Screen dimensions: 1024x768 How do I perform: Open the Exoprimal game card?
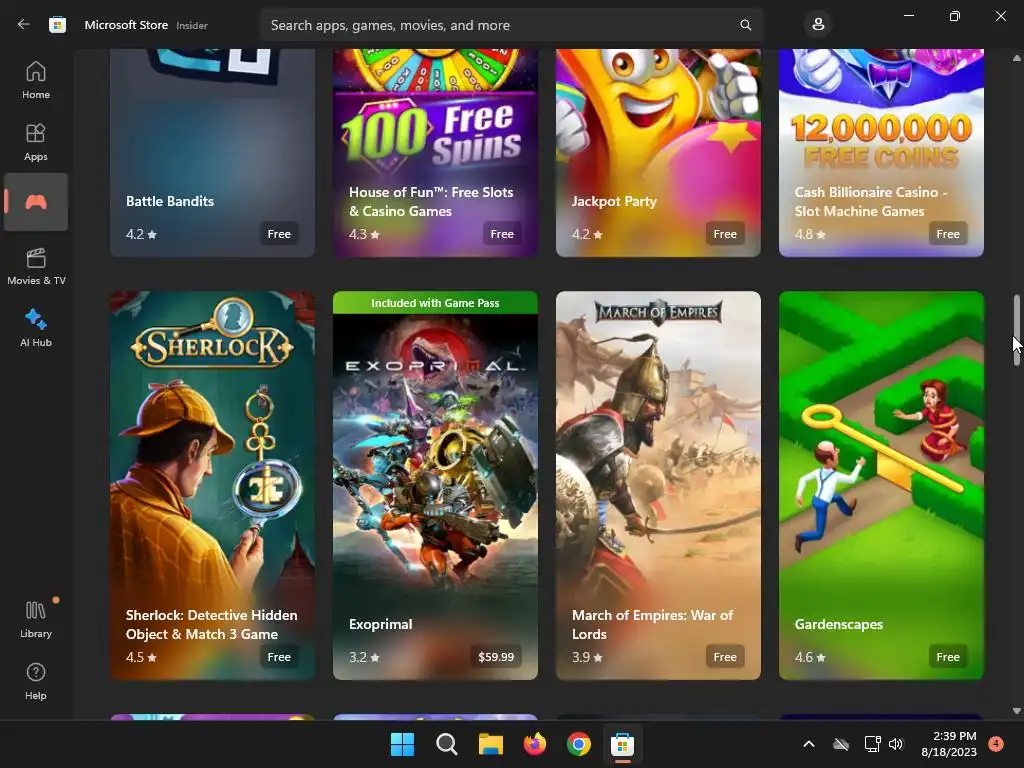point(436,485)
